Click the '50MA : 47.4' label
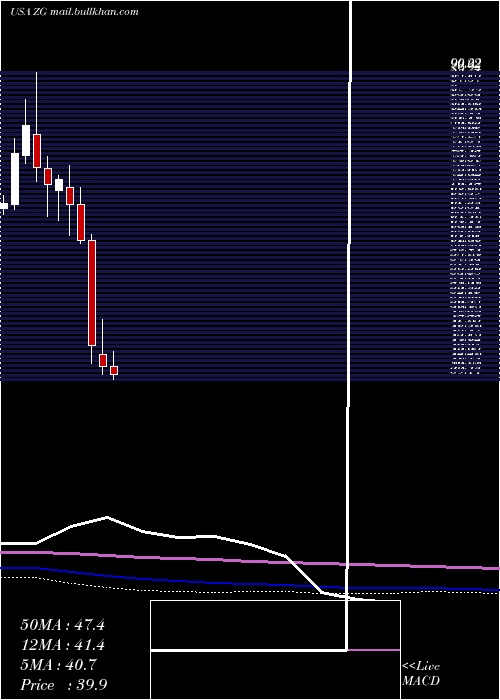 (x=62, y=625)
